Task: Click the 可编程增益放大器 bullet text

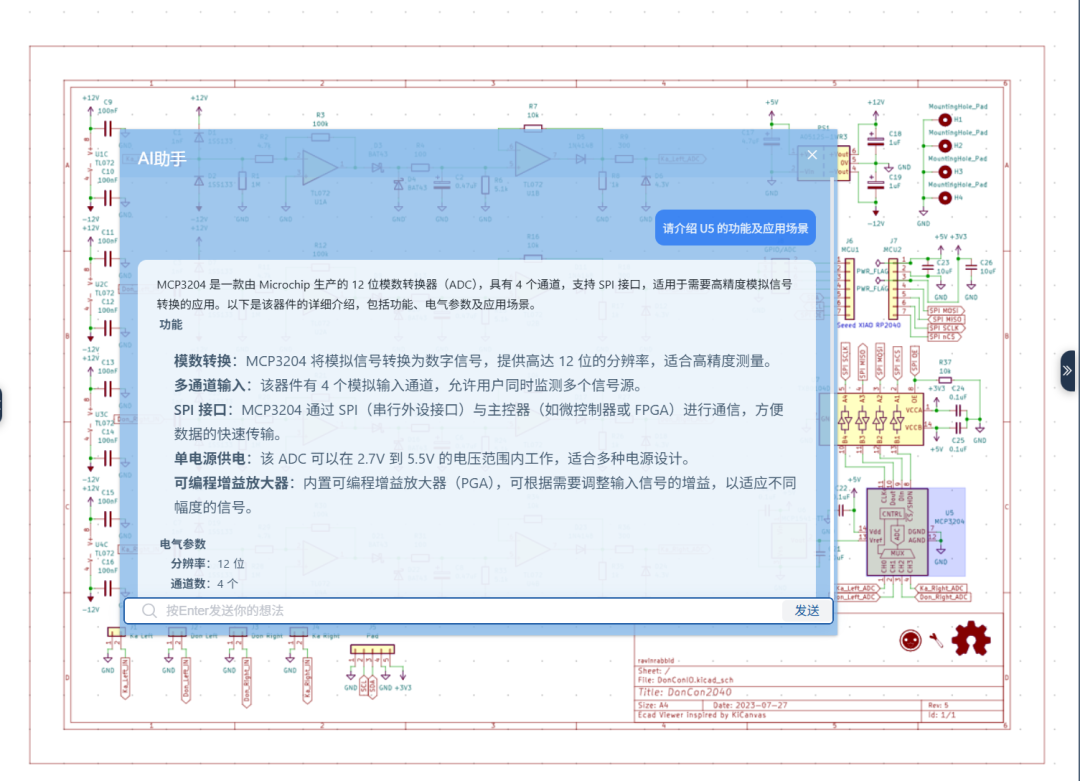Action: [485, 495]
